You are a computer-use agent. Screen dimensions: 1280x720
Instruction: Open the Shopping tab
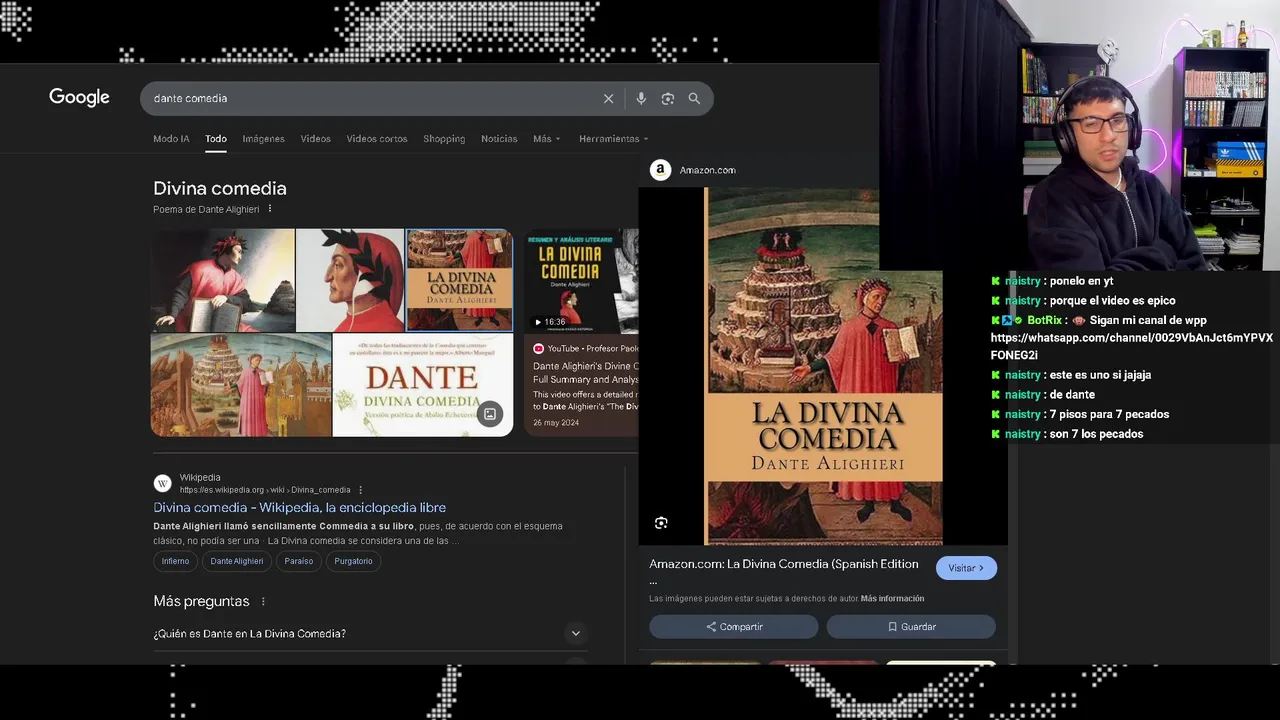(444, 139)
